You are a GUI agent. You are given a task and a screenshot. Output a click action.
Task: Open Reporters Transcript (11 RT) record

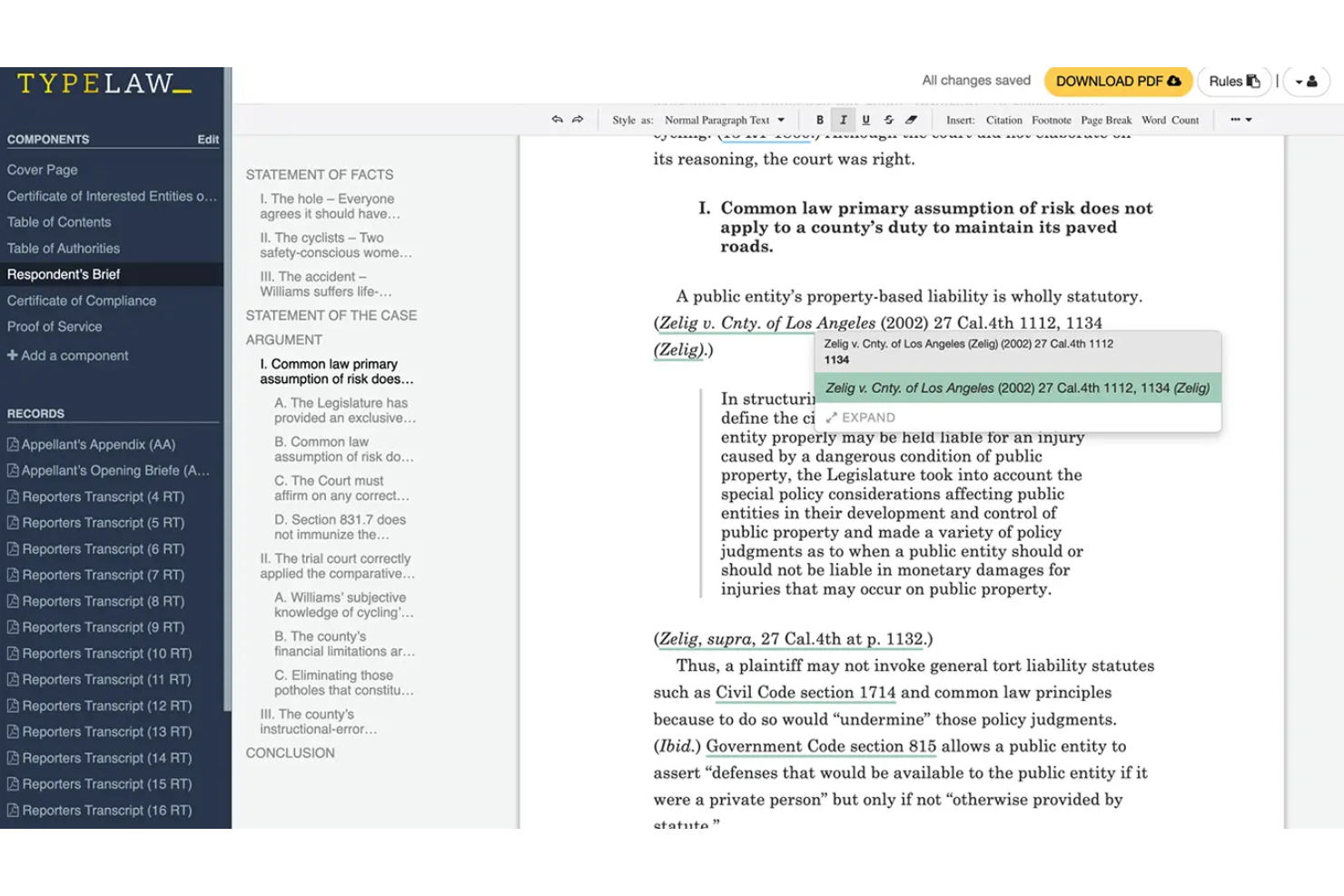coord(99,680)
